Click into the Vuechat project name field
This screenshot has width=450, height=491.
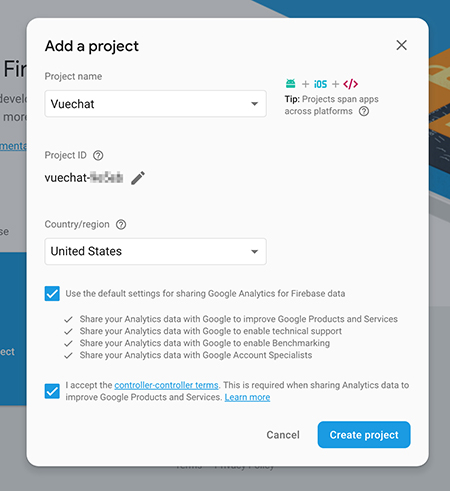(156, 104)
